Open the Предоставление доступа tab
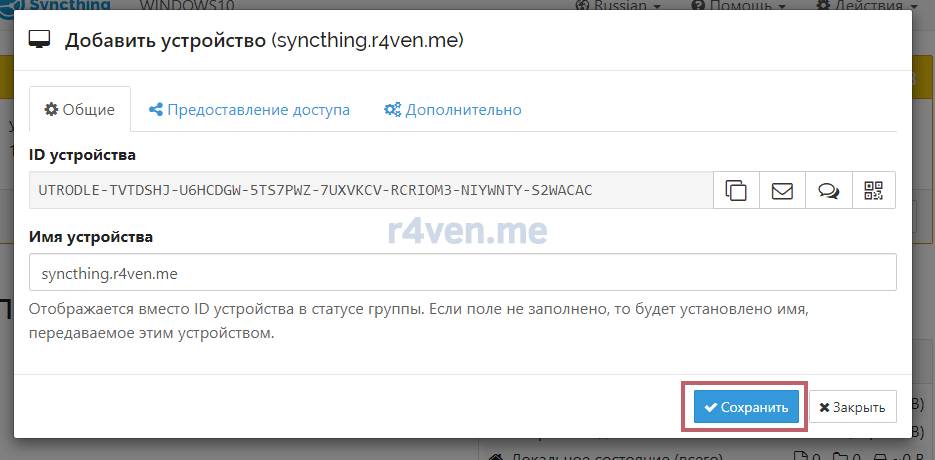This screenshot has width=935, height=460. pos(249,110)
